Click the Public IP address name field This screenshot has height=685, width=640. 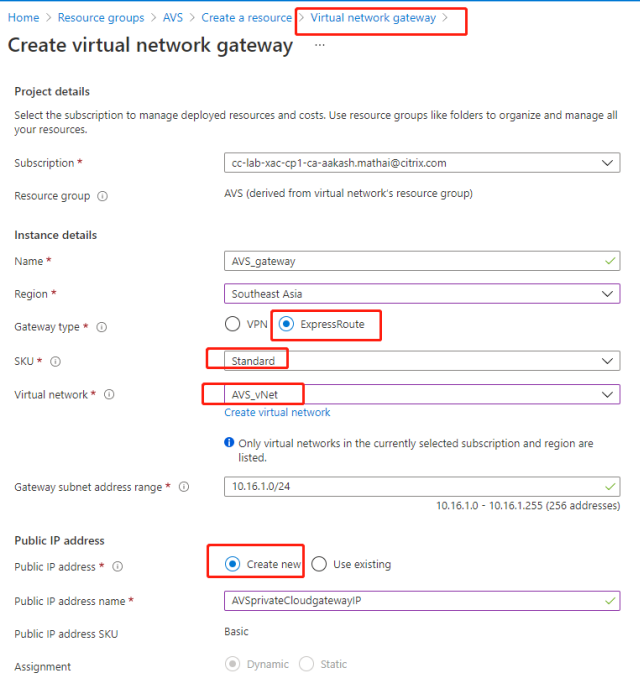(x=420, y=600)
